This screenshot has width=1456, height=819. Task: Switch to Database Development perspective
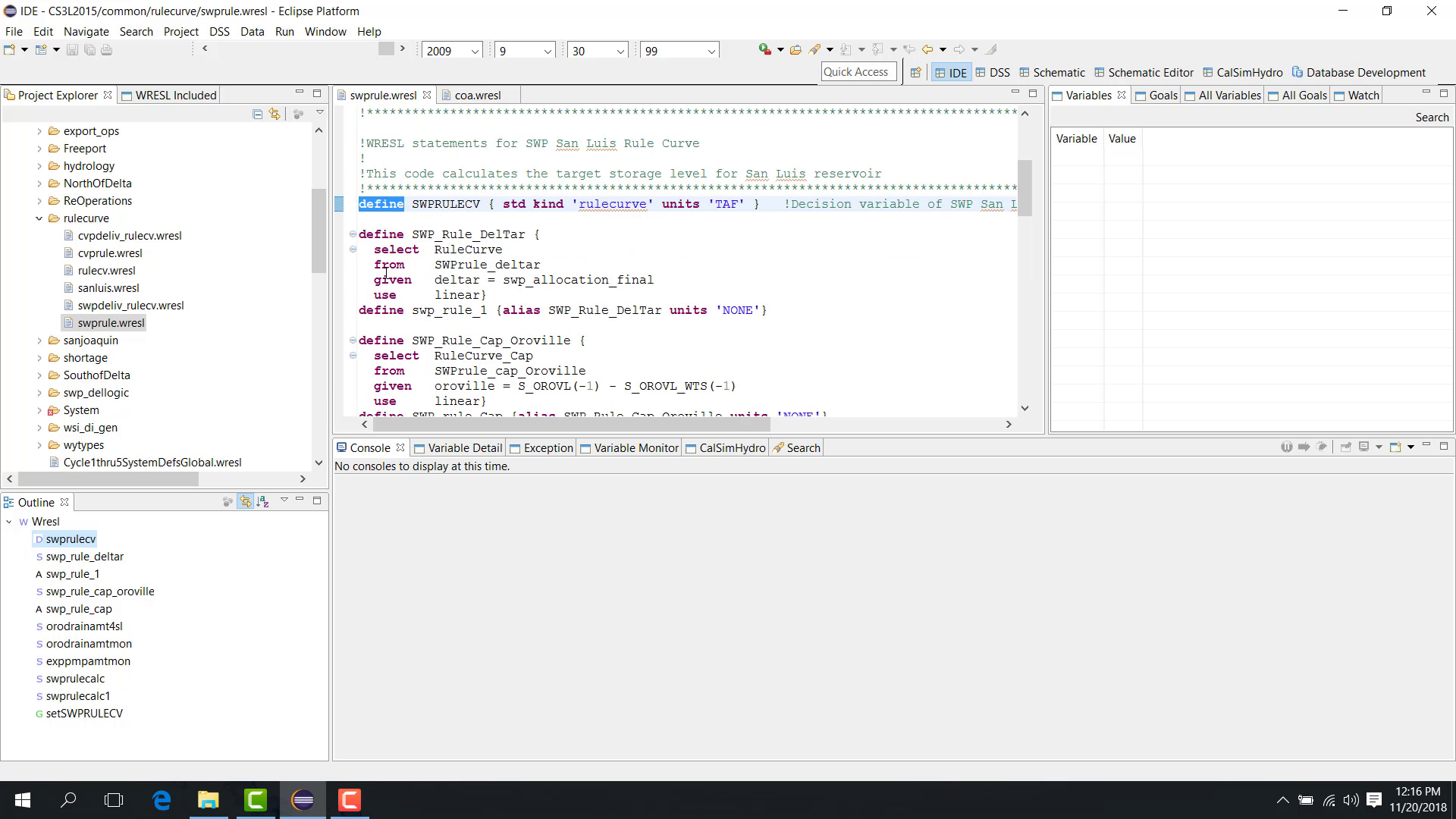click(1359, 73)
